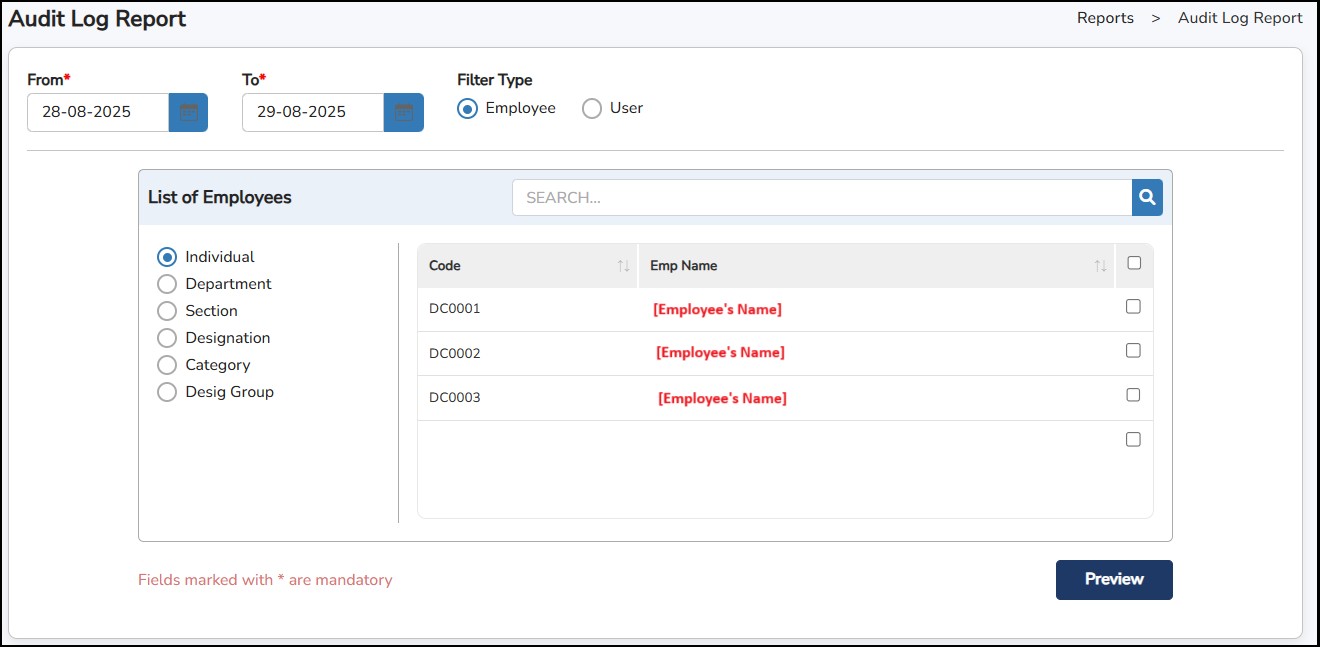1320x647 pixels.
Task: Check the box for employee DC0002
Action: pyautogui.click(x=1133, y=351)
